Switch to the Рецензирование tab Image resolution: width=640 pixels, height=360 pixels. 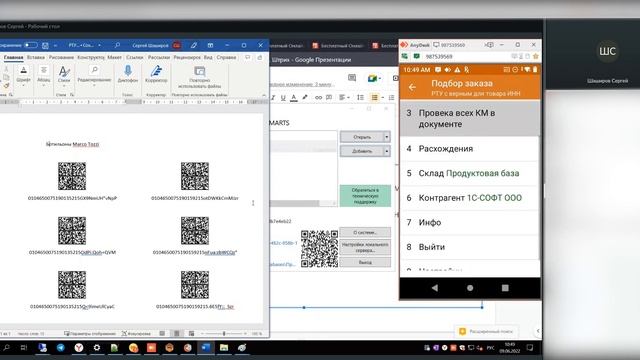click(x=187, y=58)
